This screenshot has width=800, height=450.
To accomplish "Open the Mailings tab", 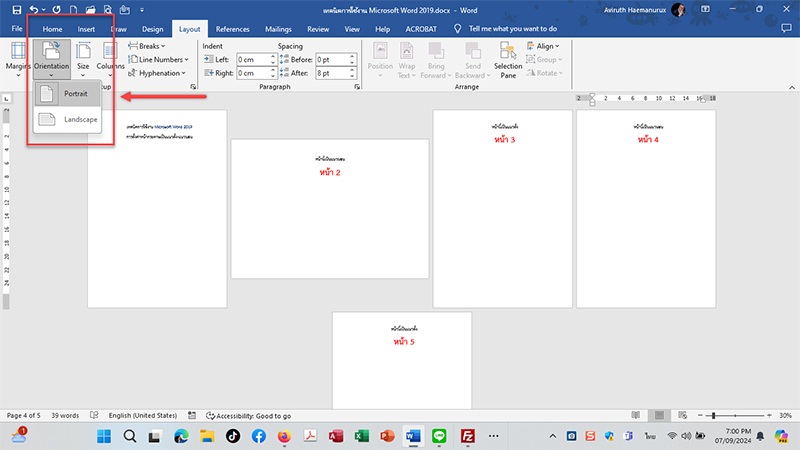I will pyautogui.click(x=278, y=29).
